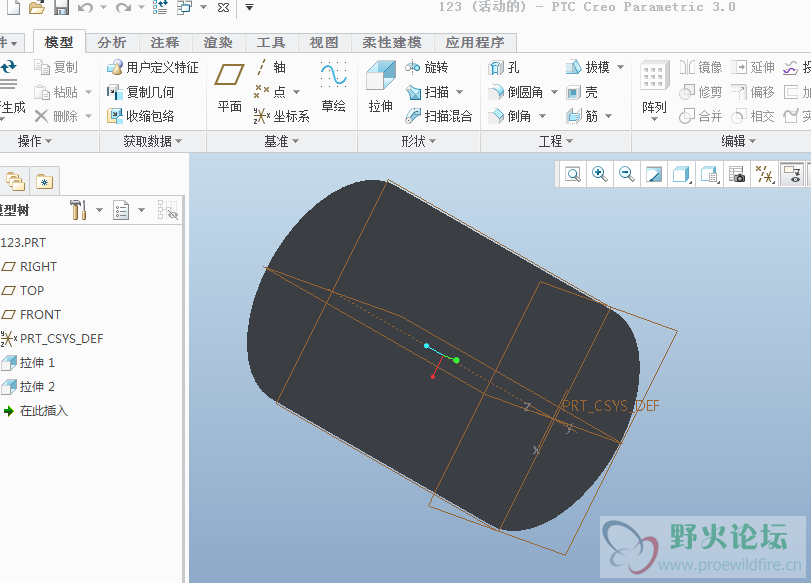Click the 用户定义特征 button
811x583 pixels.
[x=153, y=67]
